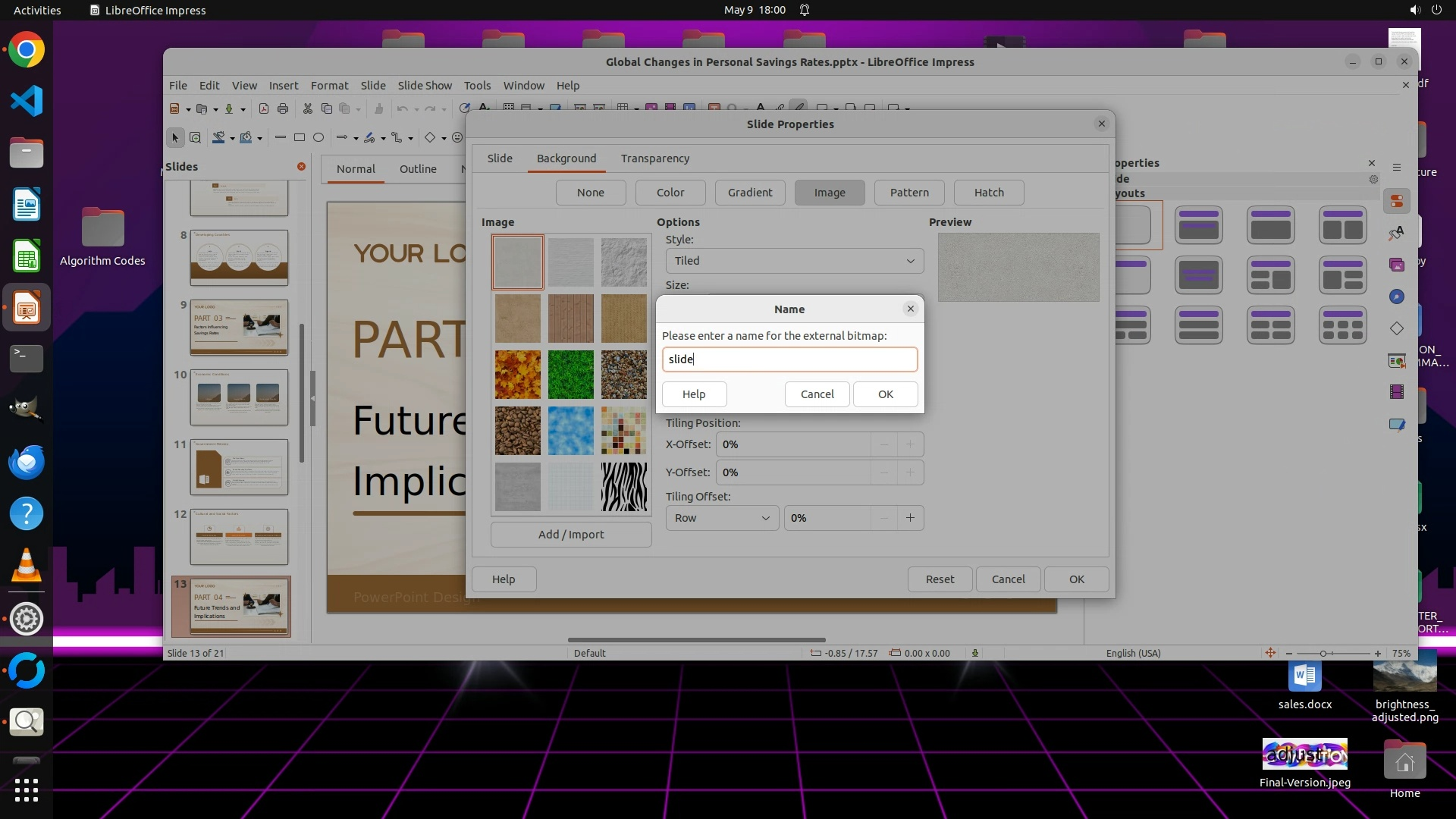Expand the Style dropdown showing Tiled
1456x819 pixels.
point(794,261)
